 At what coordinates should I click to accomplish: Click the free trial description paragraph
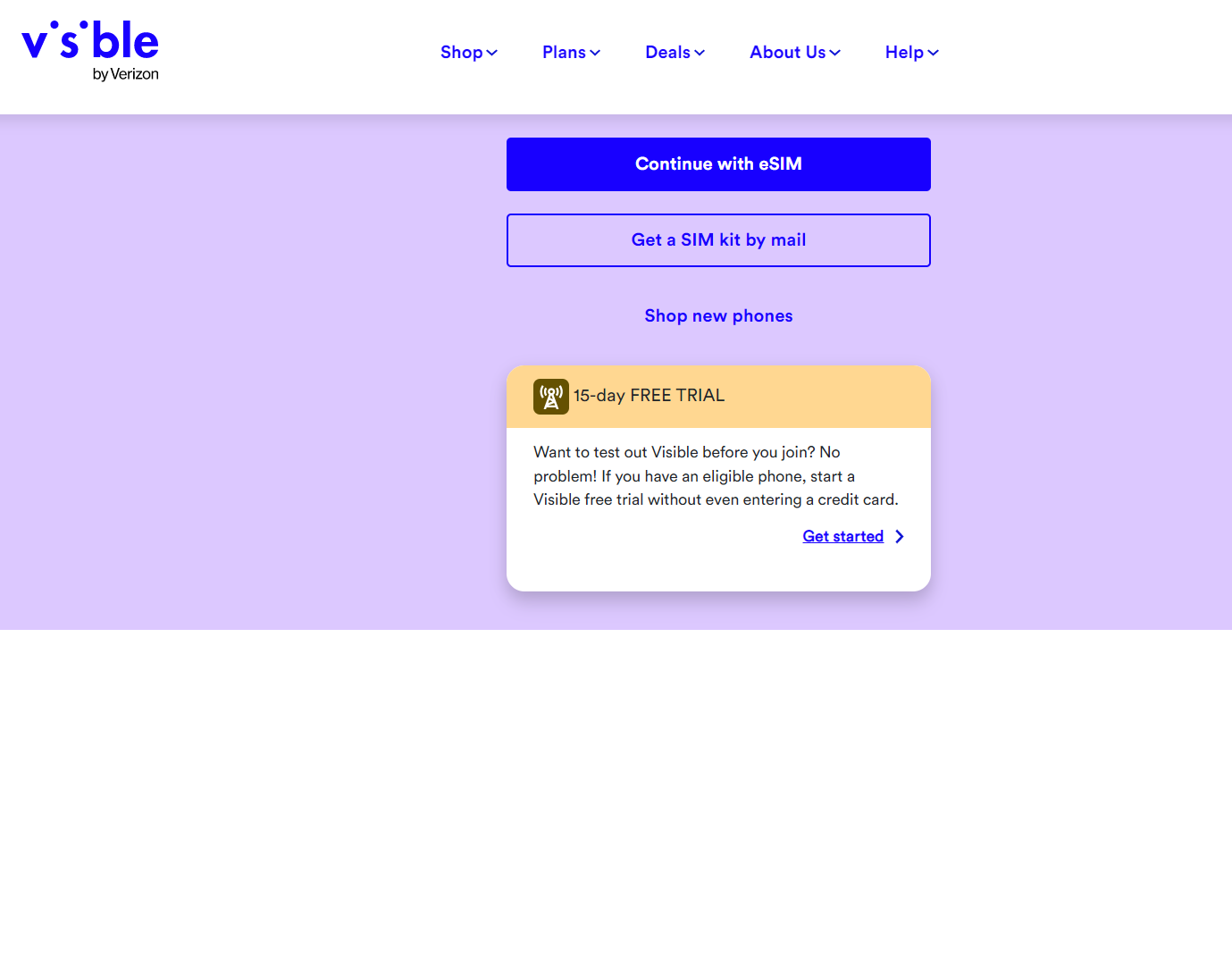(717, 476)
